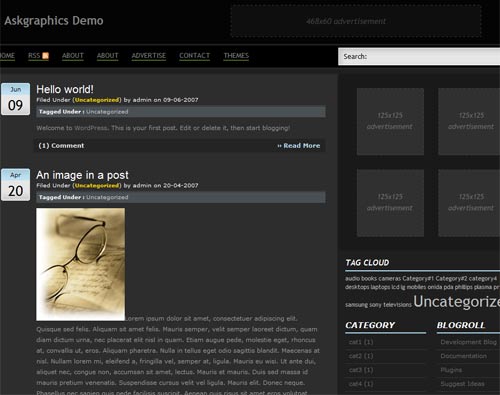Click the Askgraphics Demo site title
The width and height of the screenshot is (500, 395).
pyautogui.click(x=54, y=21)
